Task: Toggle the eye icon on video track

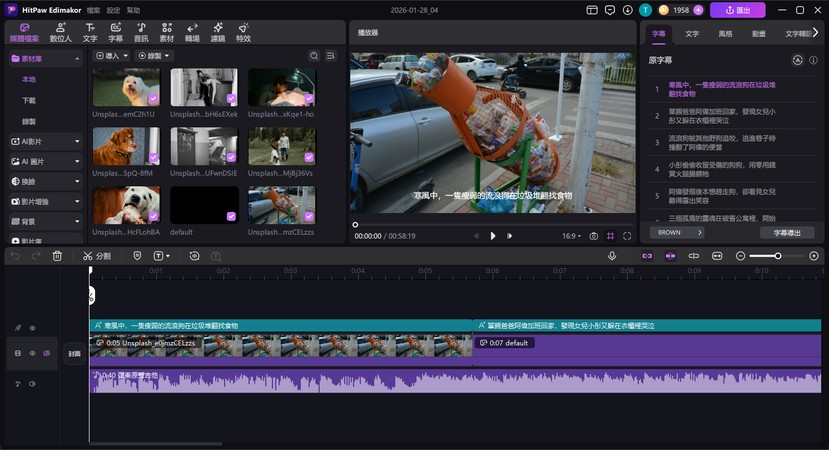Action: [32, 353]
